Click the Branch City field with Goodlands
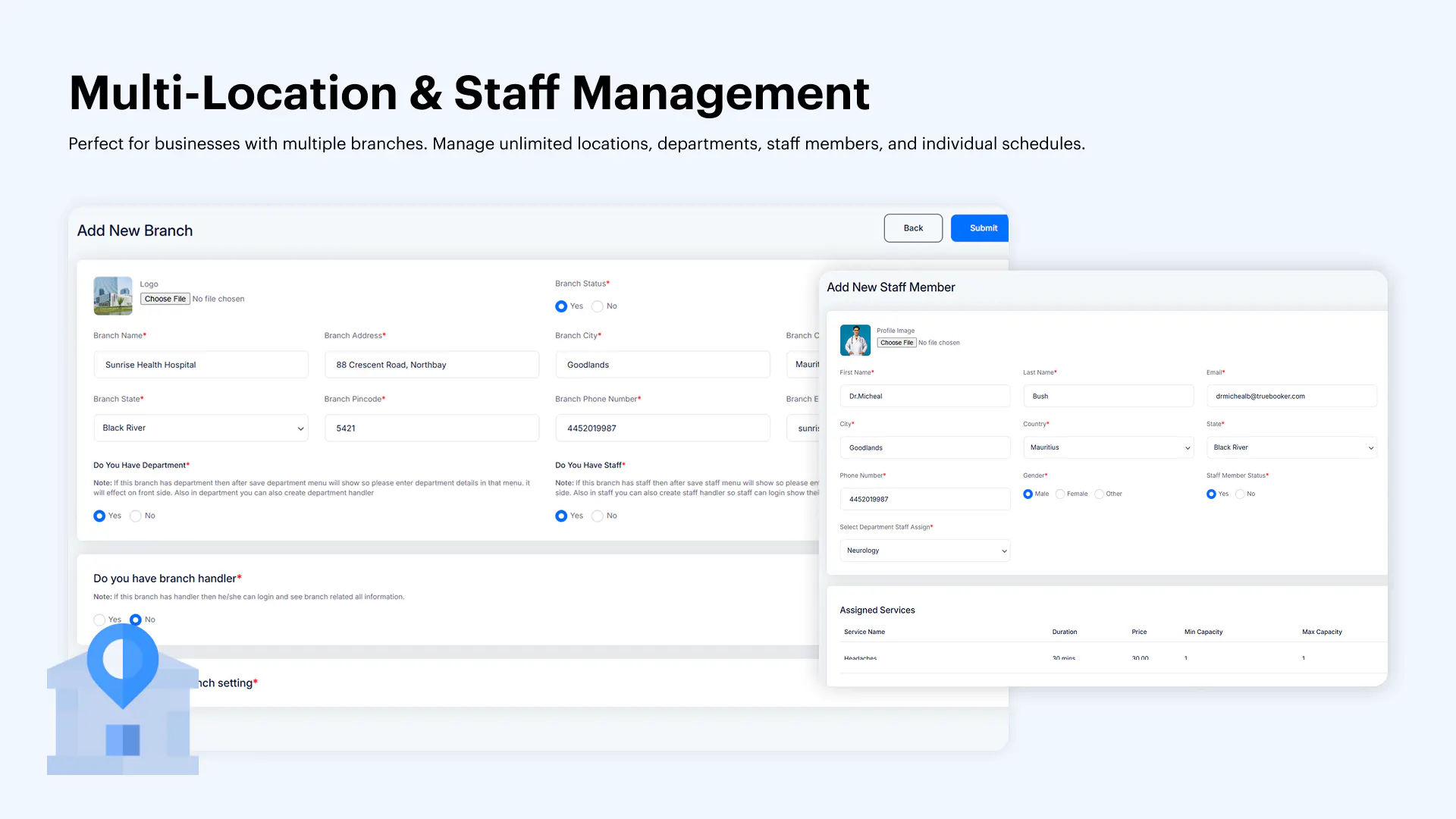 [x=663, y=365]
